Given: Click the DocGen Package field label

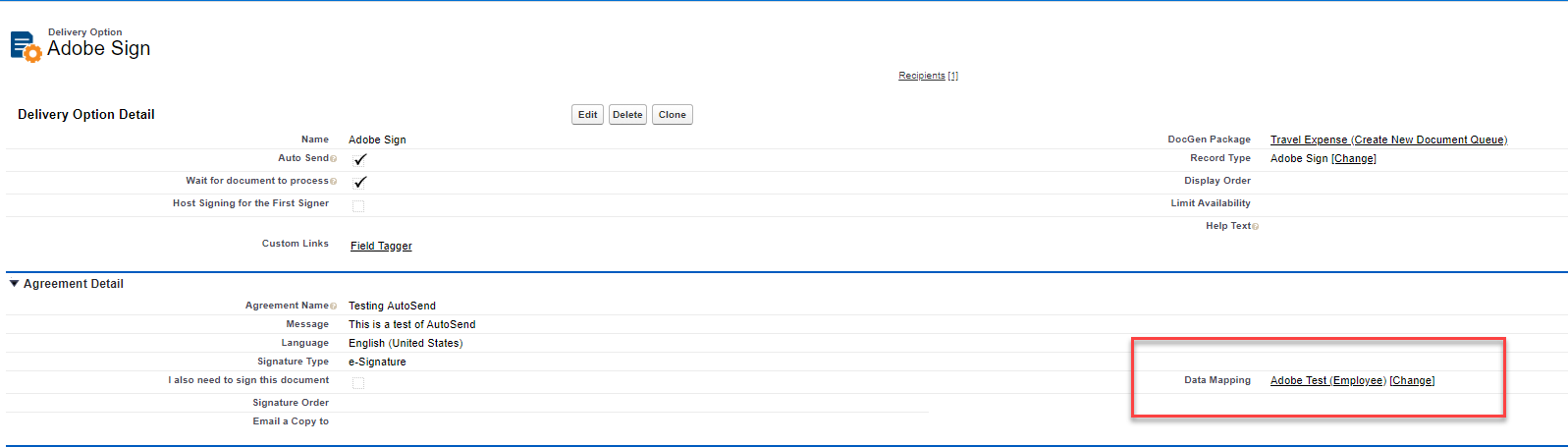Looking at the screenshot, I should 1209,140.
